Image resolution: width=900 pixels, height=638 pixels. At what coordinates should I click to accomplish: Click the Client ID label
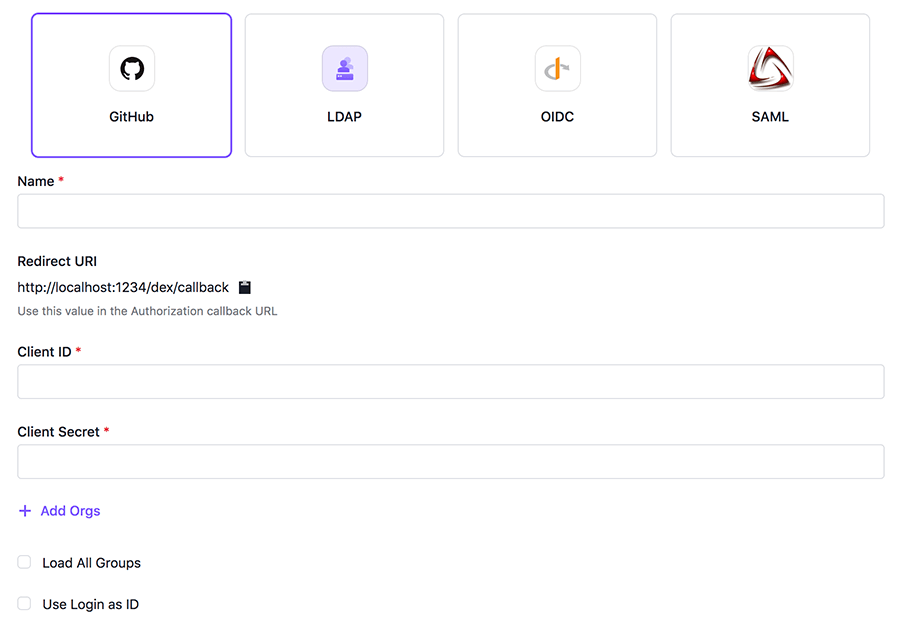point(44,352)
